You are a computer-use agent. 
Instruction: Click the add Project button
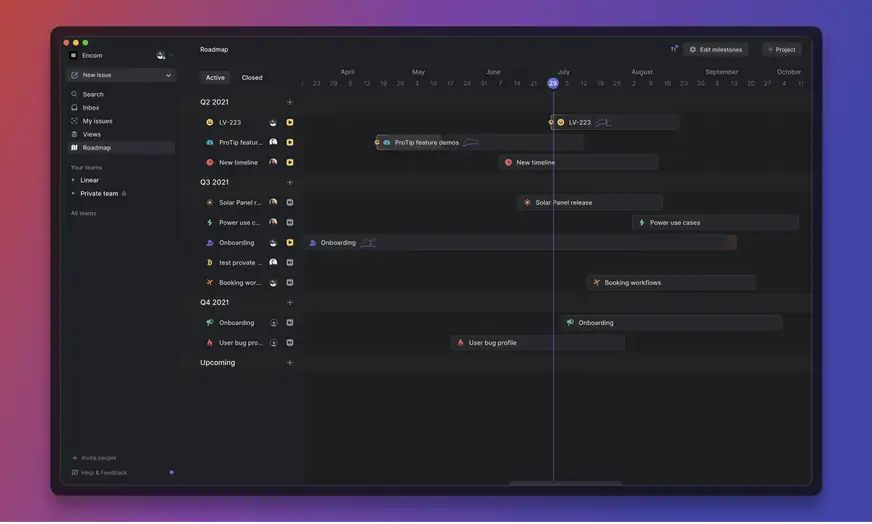782,50
